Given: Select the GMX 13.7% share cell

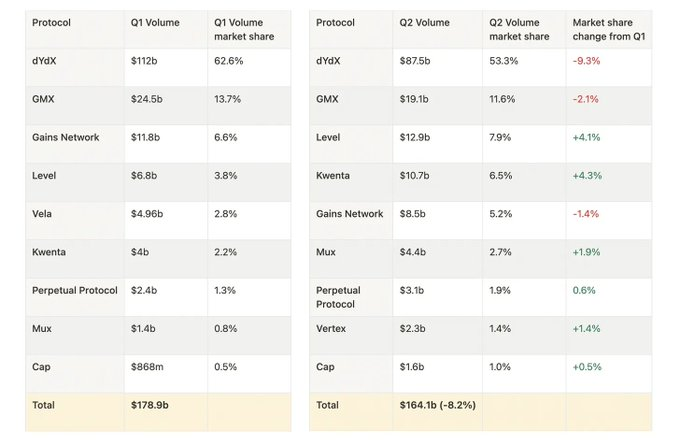Looking at the screenshot, I should 249,105.
